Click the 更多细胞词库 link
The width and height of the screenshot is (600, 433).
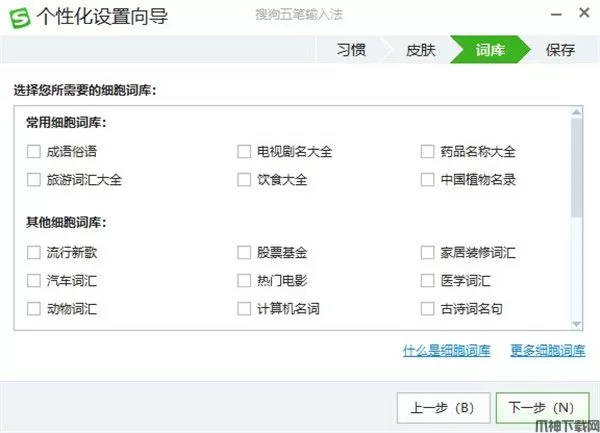click(547, 350)
